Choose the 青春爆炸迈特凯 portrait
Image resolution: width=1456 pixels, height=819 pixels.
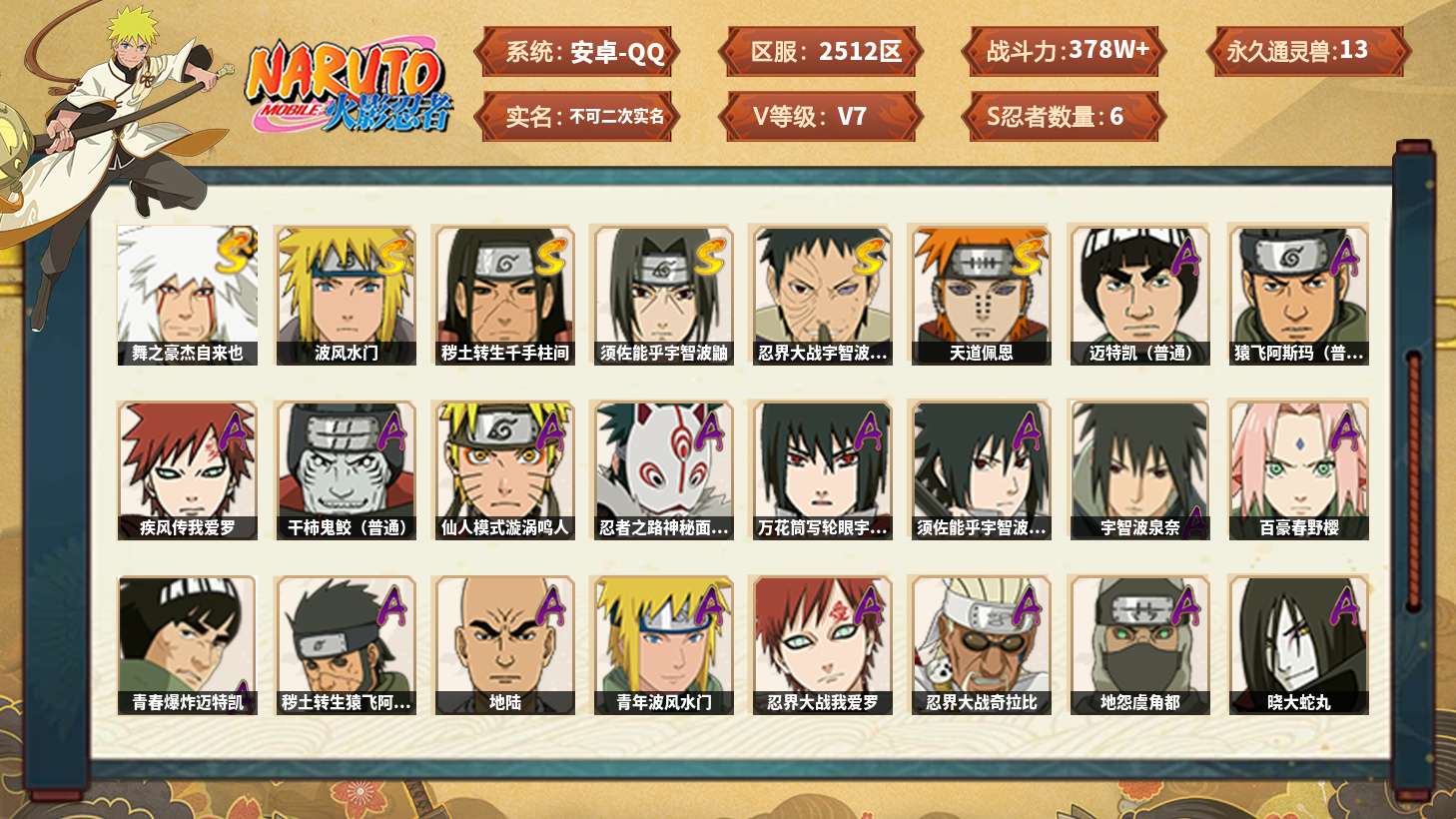[187, 645]
